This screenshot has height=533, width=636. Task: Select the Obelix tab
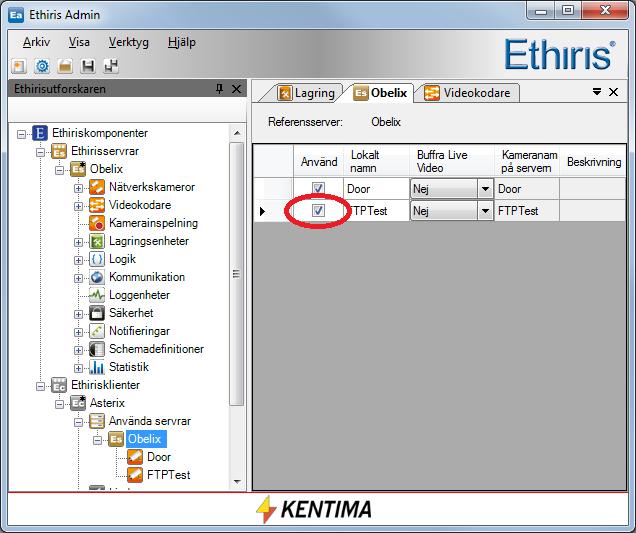coord(380,93)
